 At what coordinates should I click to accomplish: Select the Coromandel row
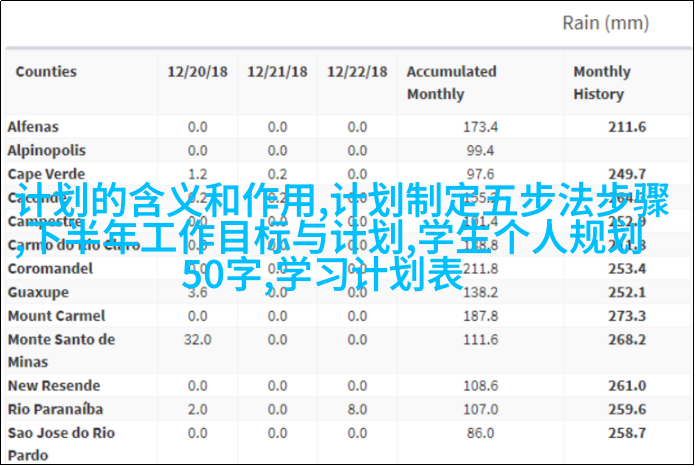(x=50, y=269)
